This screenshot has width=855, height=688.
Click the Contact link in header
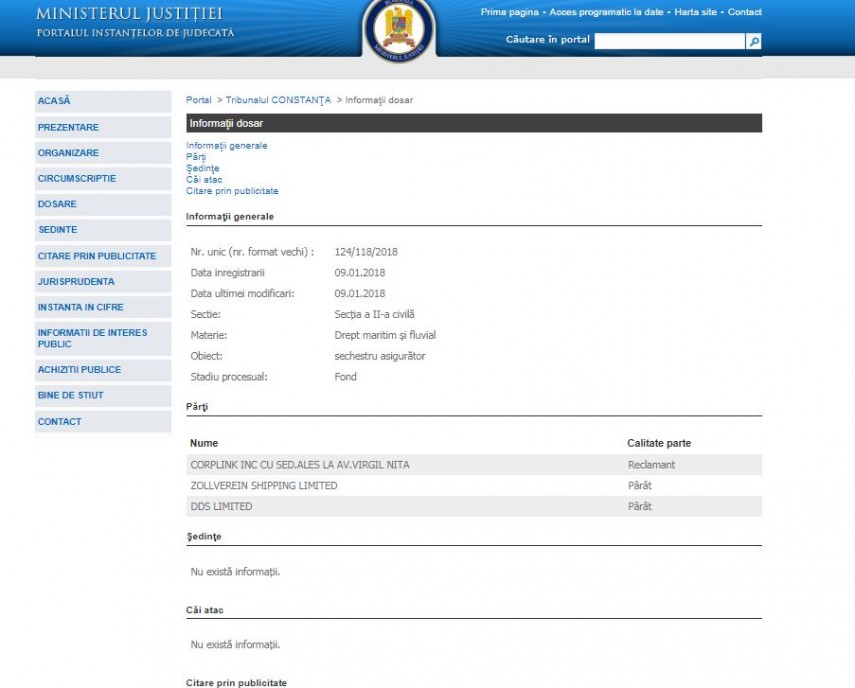745,12
